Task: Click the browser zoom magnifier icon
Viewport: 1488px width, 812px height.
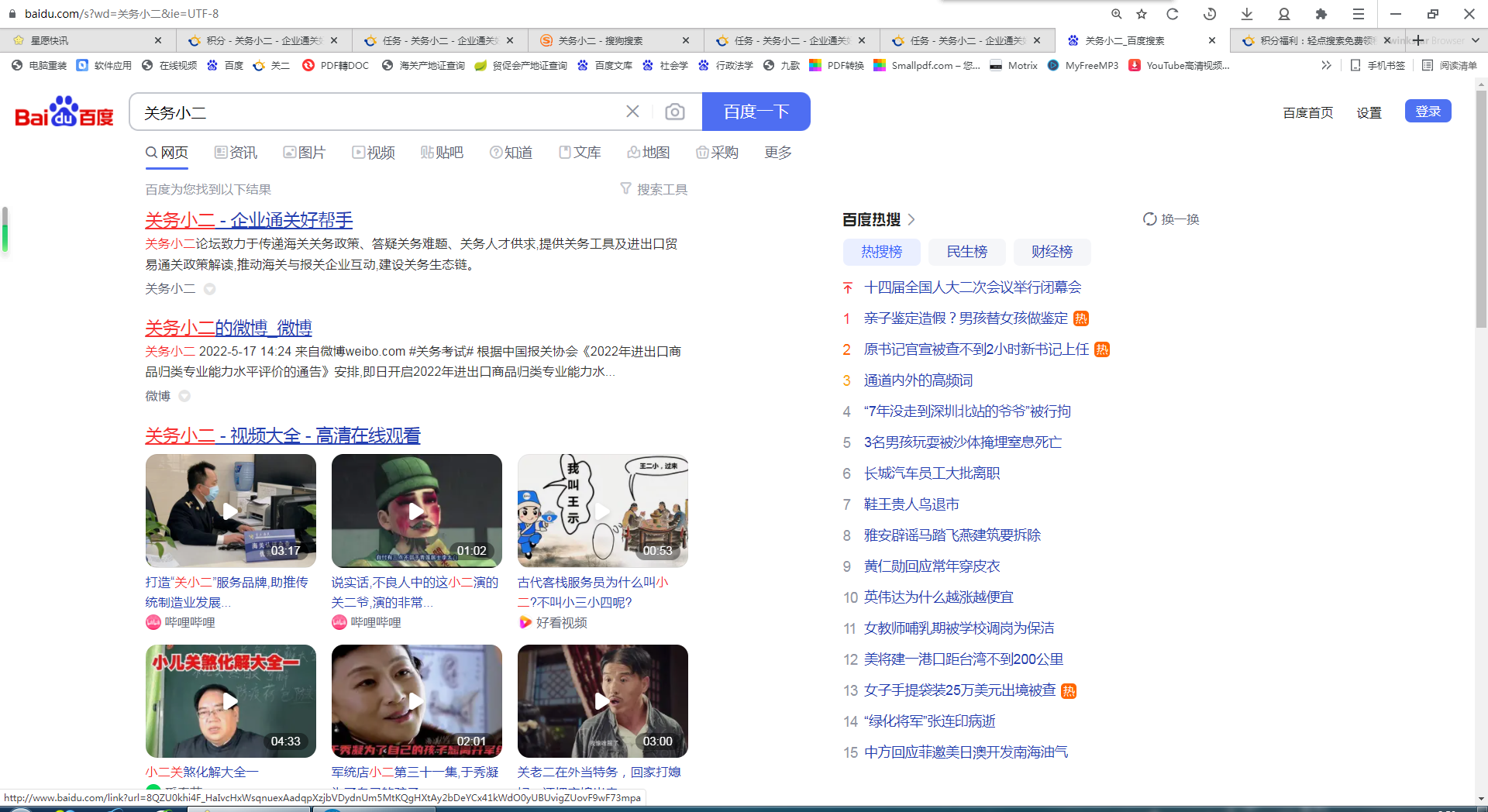Action: click(x=1116, y=14)
